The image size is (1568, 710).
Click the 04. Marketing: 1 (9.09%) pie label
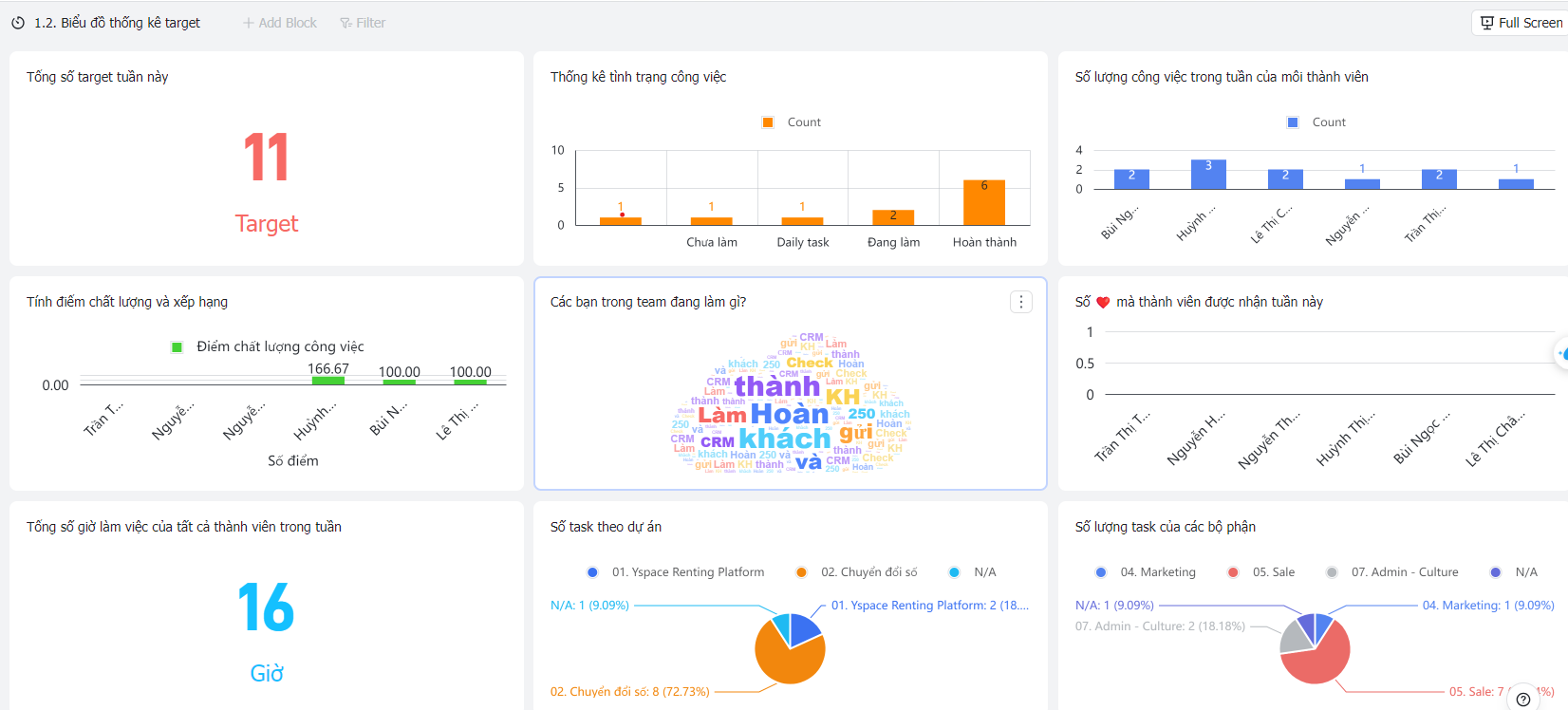(x=1488, y=606)
